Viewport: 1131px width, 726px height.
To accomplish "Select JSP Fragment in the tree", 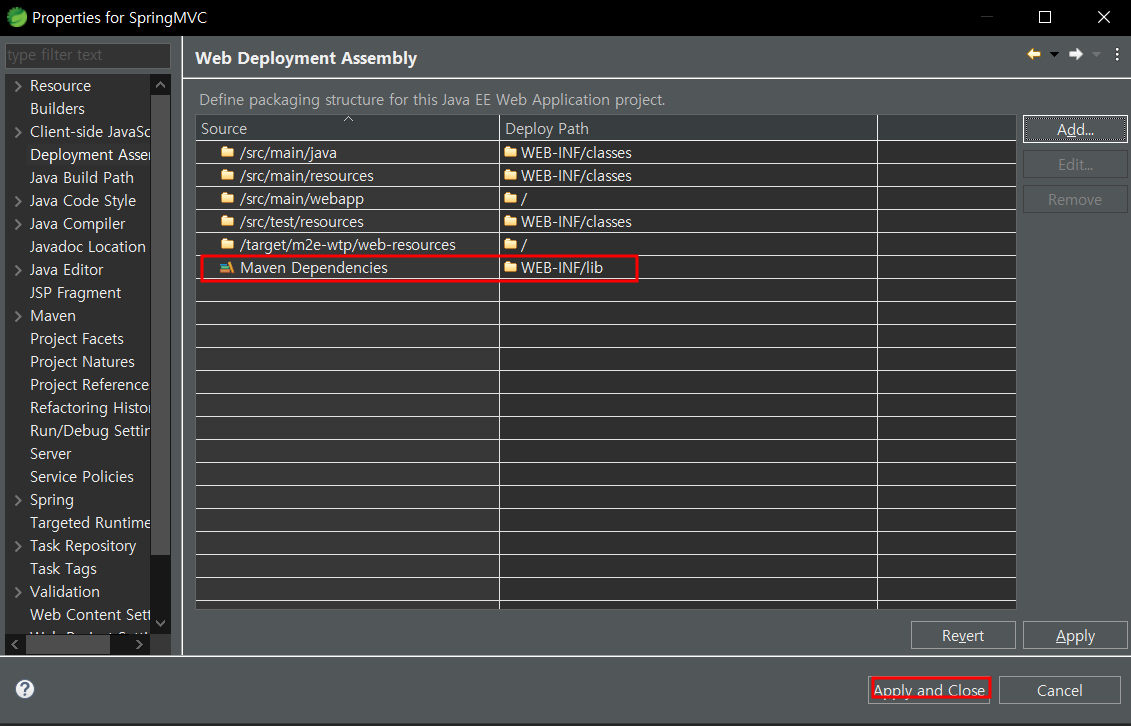I will click(x=75, y=293).
